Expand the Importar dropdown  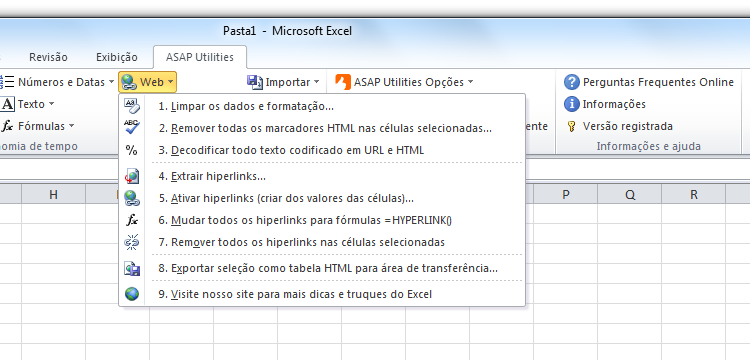click(316, 82)
